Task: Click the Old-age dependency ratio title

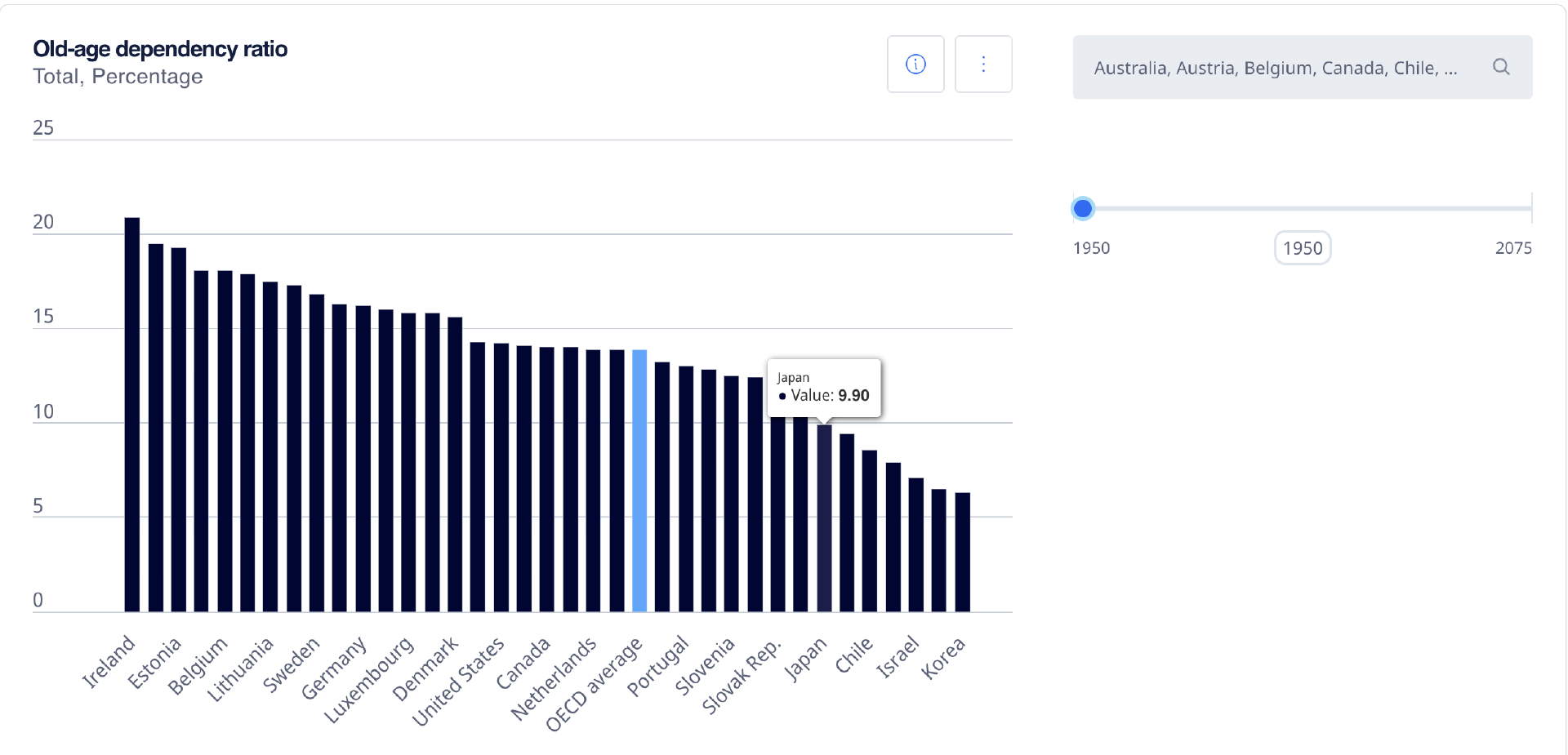Action: click(160, 49)
